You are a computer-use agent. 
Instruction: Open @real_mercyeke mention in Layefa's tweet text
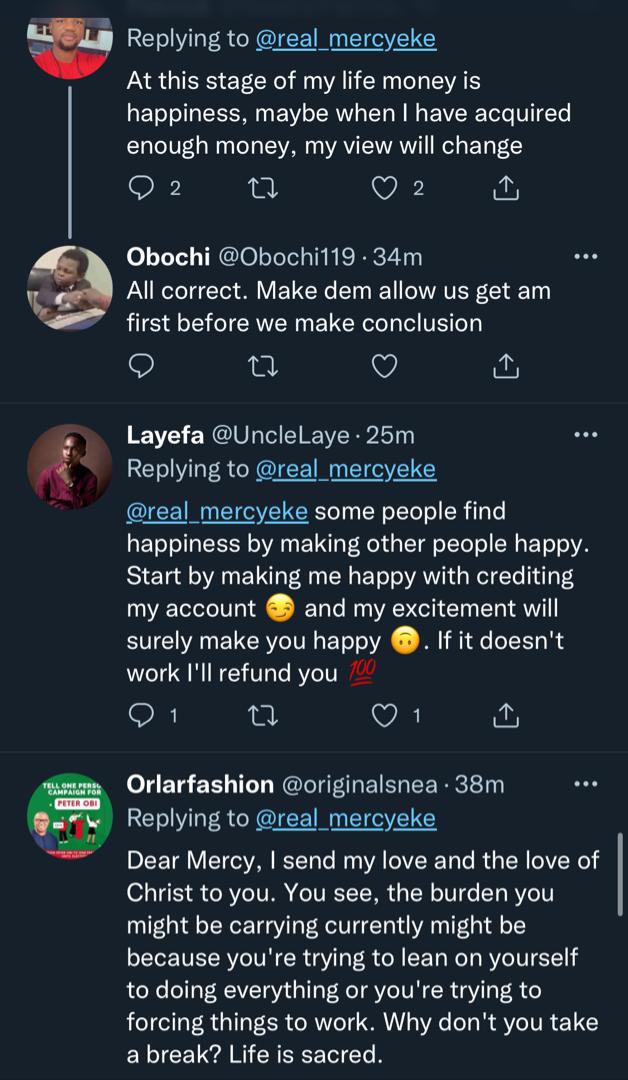pyautogui.click(x=217, y=512)
